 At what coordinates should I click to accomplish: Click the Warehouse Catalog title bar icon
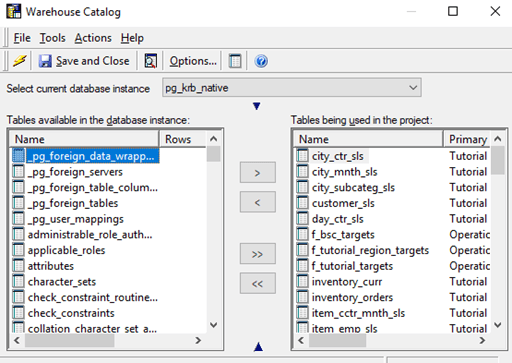14,11
